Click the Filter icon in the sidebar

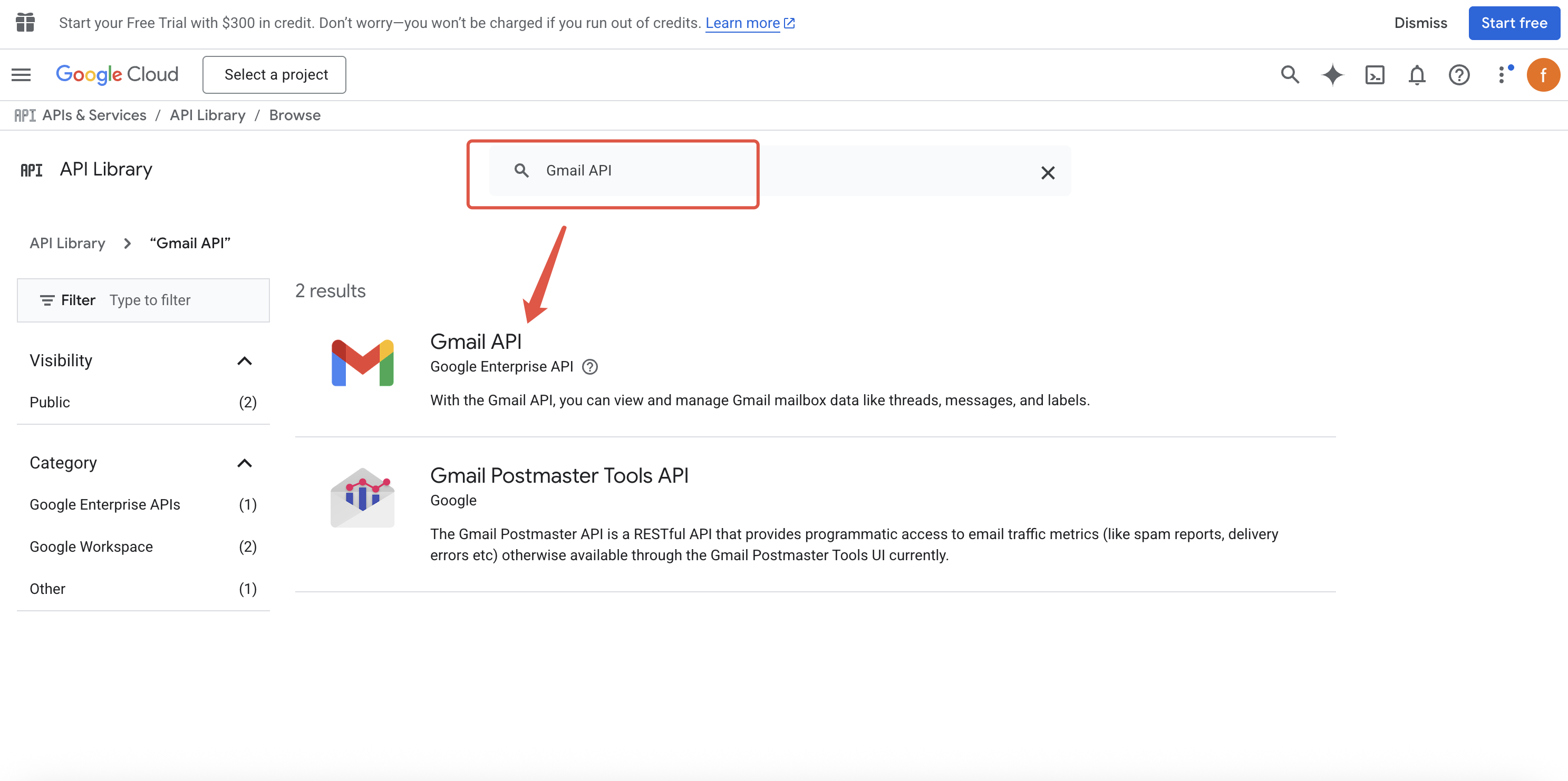(x=47, y=300)
